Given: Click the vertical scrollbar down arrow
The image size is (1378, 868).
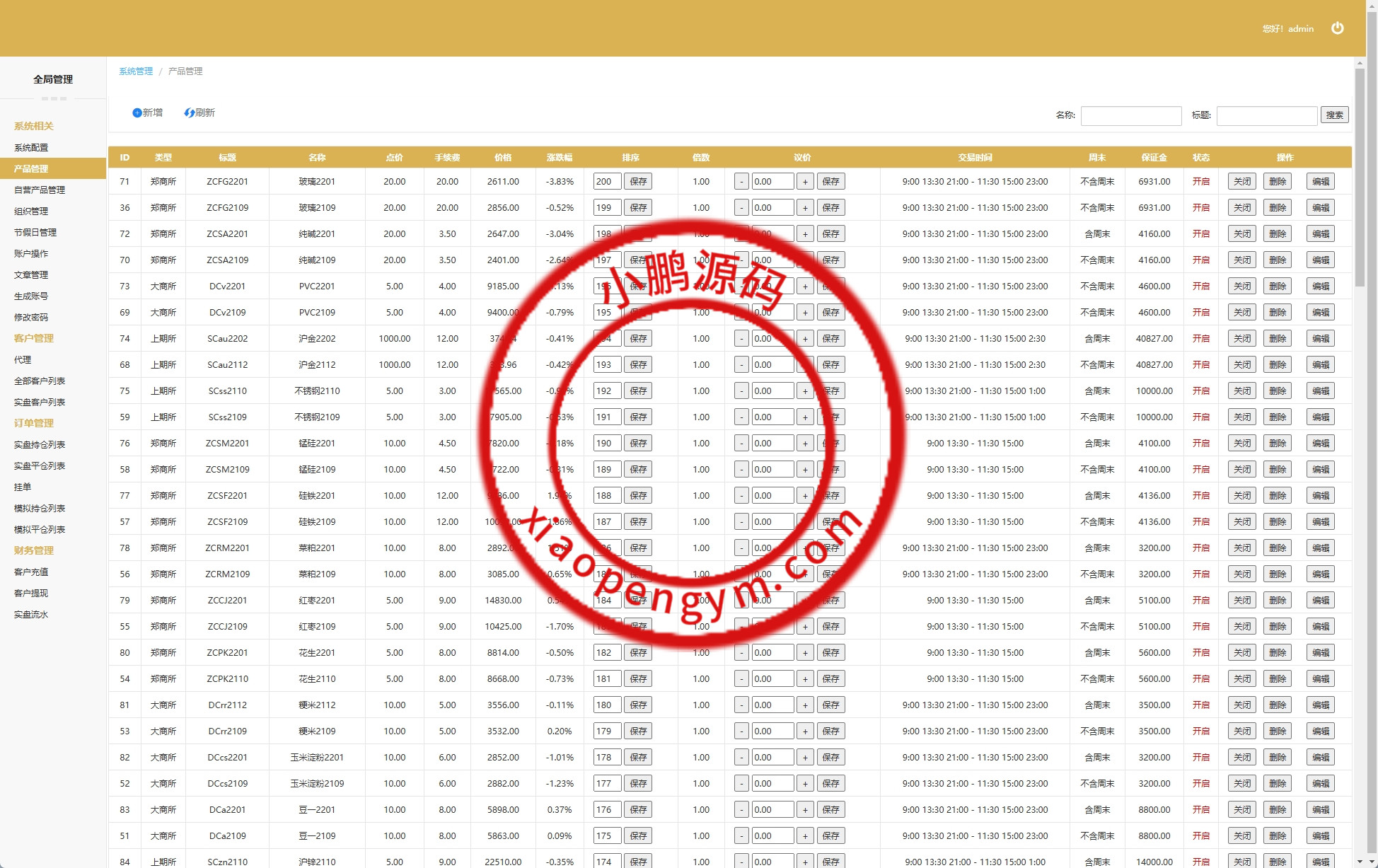Looking at the screenshot, I should pos(1360,862).
